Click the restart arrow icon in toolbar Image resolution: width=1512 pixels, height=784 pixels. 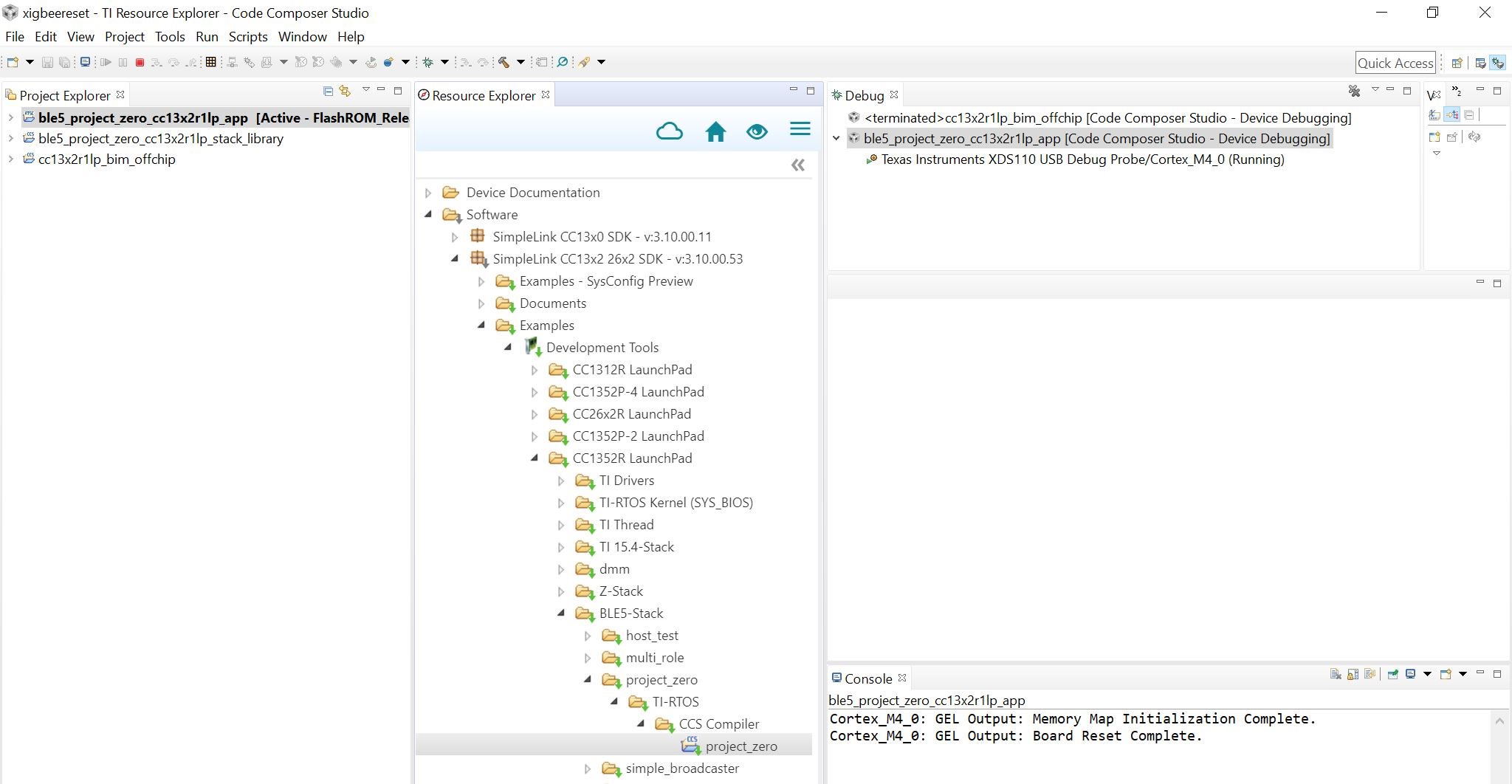point(371,63)
